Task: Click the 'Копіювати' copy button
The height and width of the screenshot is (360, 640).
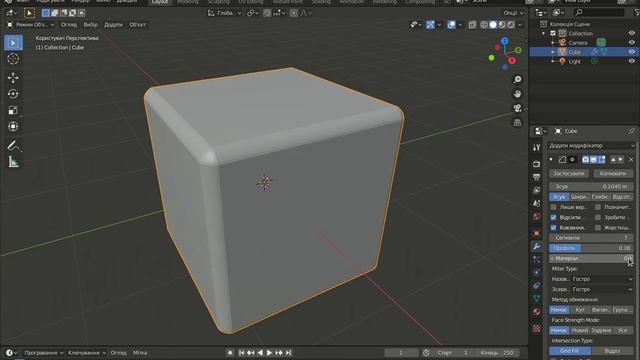Action: pos(613,173)
